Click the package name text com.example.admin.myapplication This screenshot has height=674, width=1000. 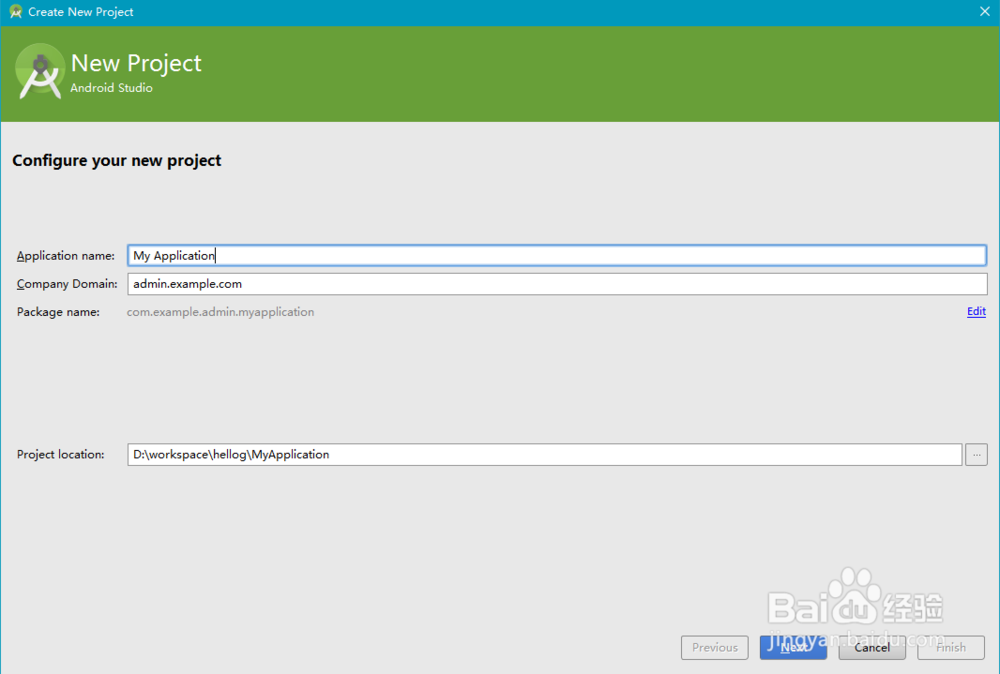point(220,312)
